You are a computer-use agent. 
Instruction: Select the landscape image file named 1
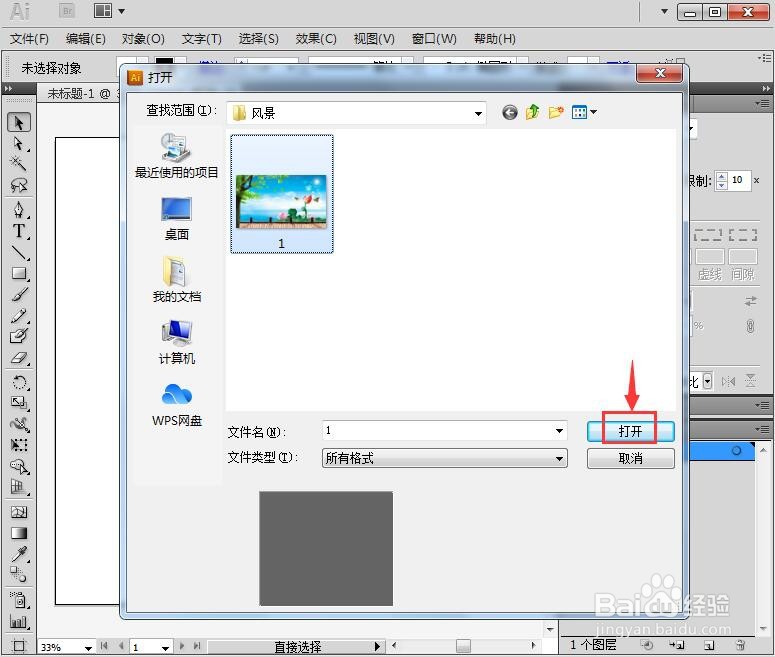[282, 194]
